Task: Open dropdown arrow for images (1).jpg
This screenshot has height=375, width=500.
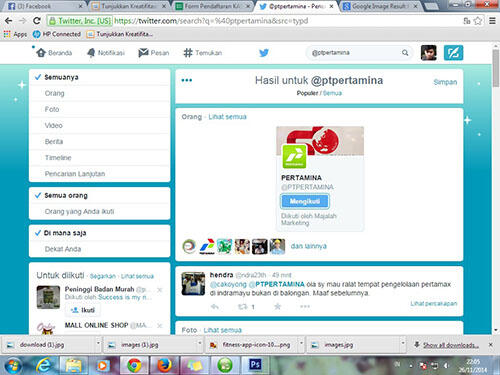Action: (x=200, y=343)
